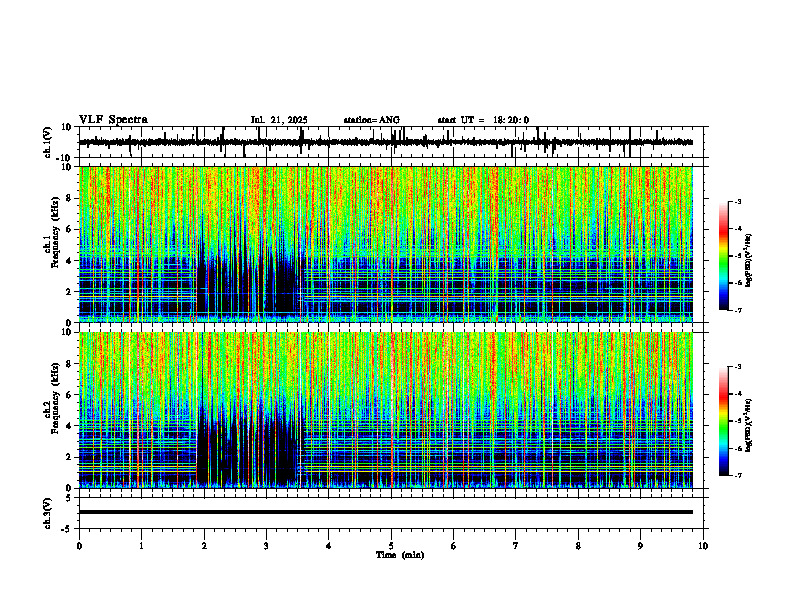Click the "-3" label on ch.2 color bar

(x=738, y=367)
